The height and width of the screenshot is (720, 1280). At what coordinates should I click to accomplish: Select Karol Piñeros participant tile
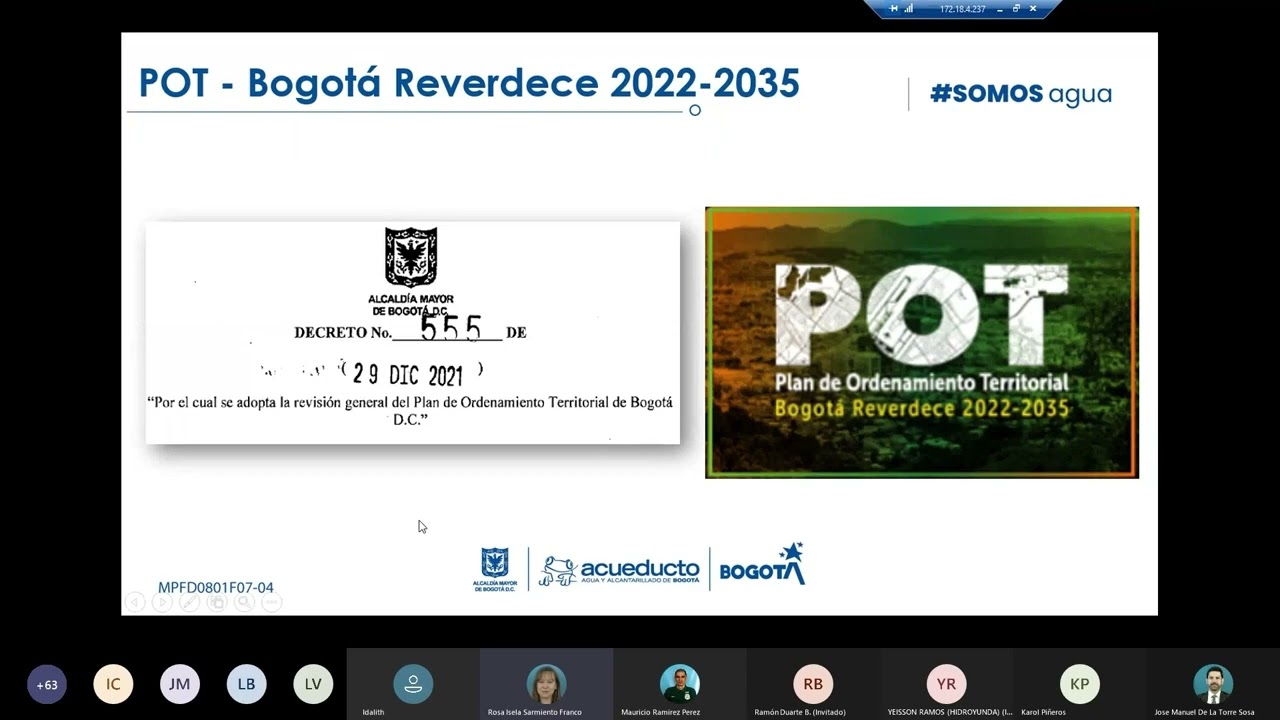click(1079, 684)
